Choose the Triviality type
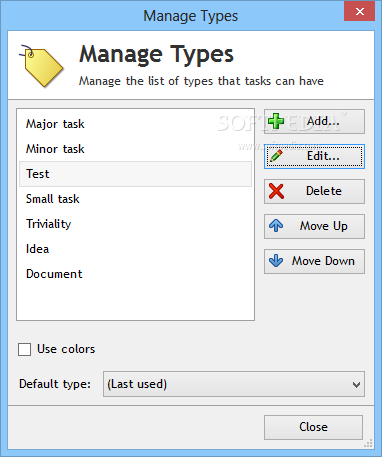This screenshot has height=457, width=382. click(135, 224)
